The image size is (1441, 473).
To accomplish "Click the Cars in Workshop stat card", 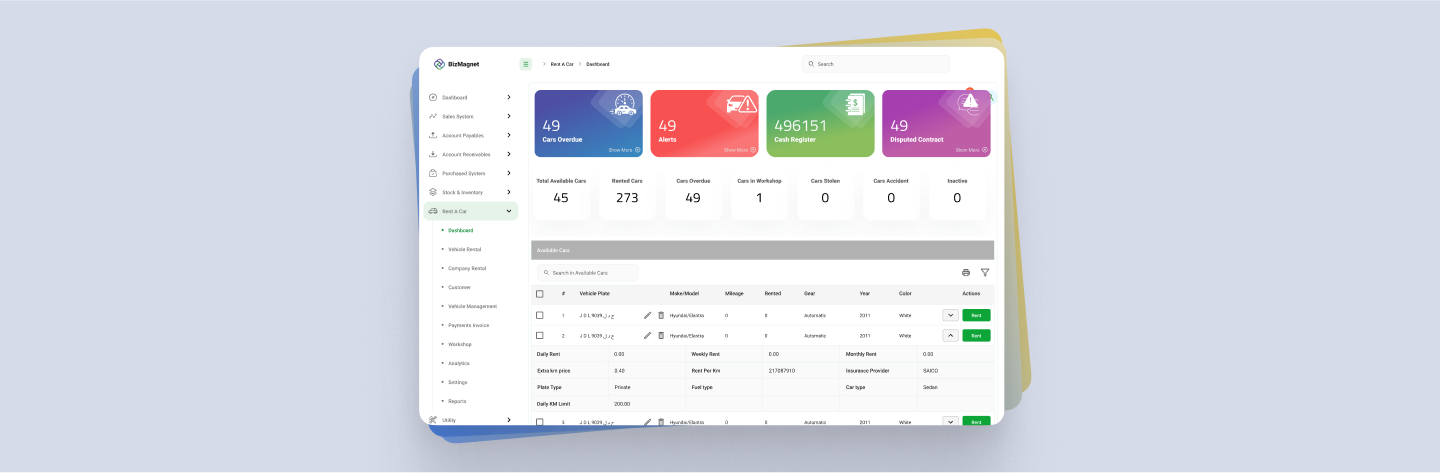I will click(759, 196).
